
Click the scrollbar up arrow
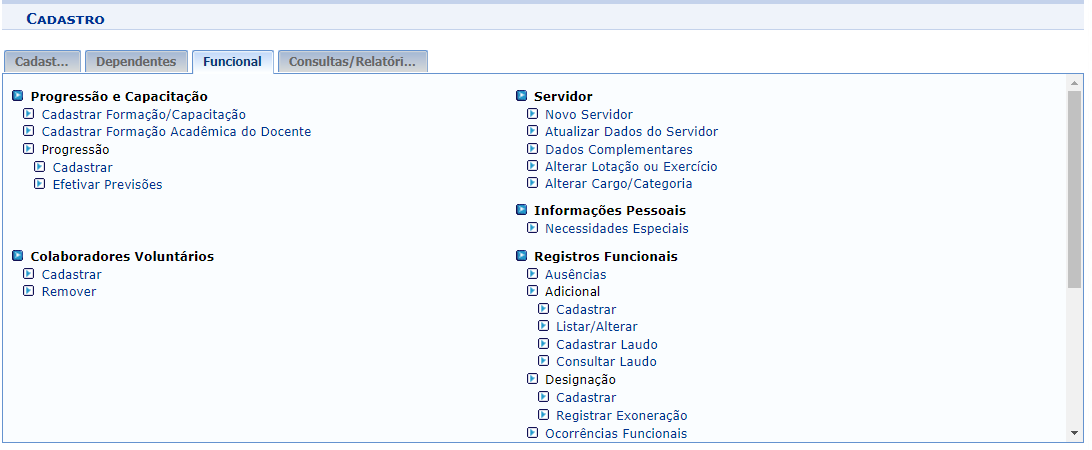pos(1075,84)
